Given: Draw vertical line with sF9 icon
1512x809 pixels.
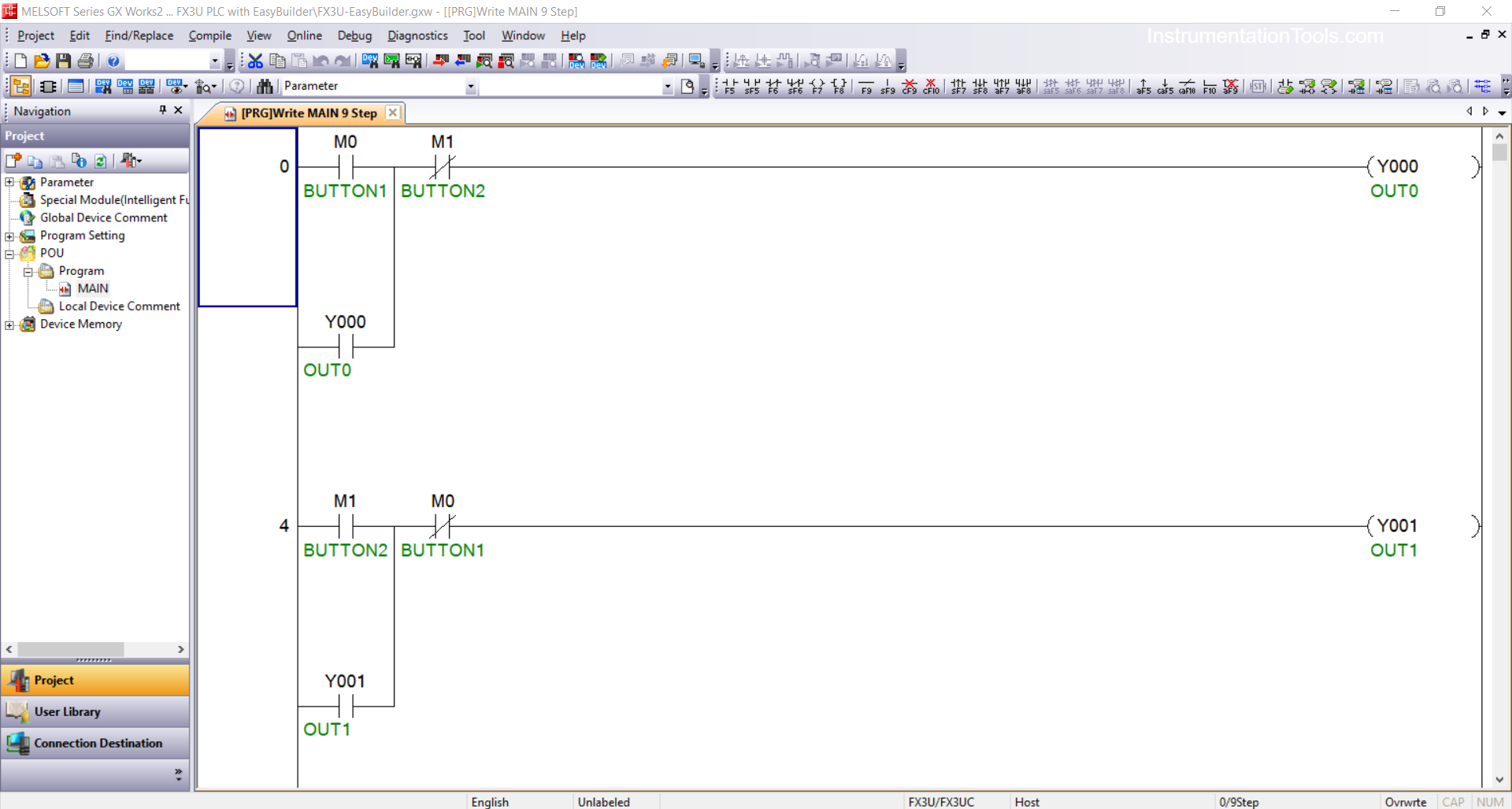Looking at the screenshot, I should pyautogui.click(x=888, y=86).
